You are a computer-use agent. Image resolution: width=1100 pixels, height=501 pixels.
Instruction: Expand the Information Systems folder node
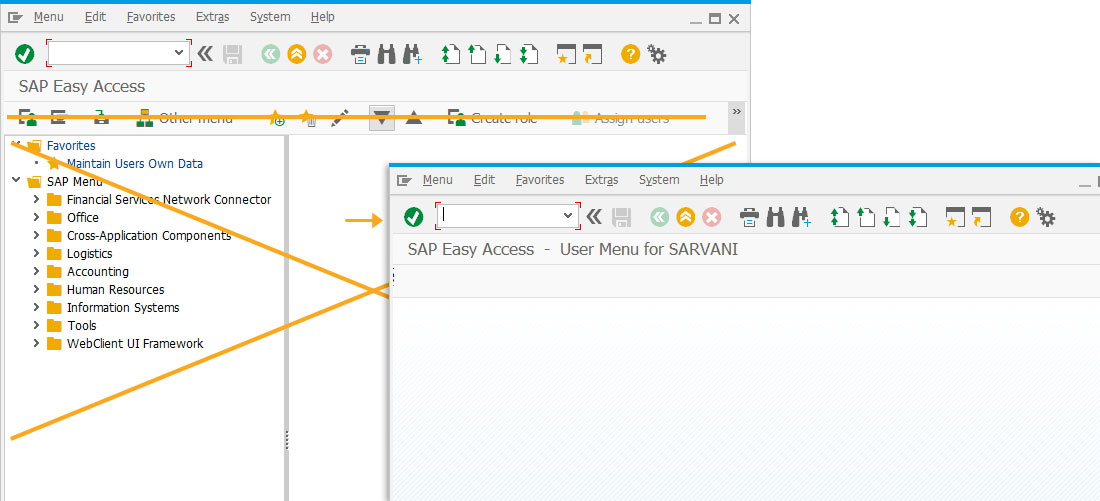point(36,307)
